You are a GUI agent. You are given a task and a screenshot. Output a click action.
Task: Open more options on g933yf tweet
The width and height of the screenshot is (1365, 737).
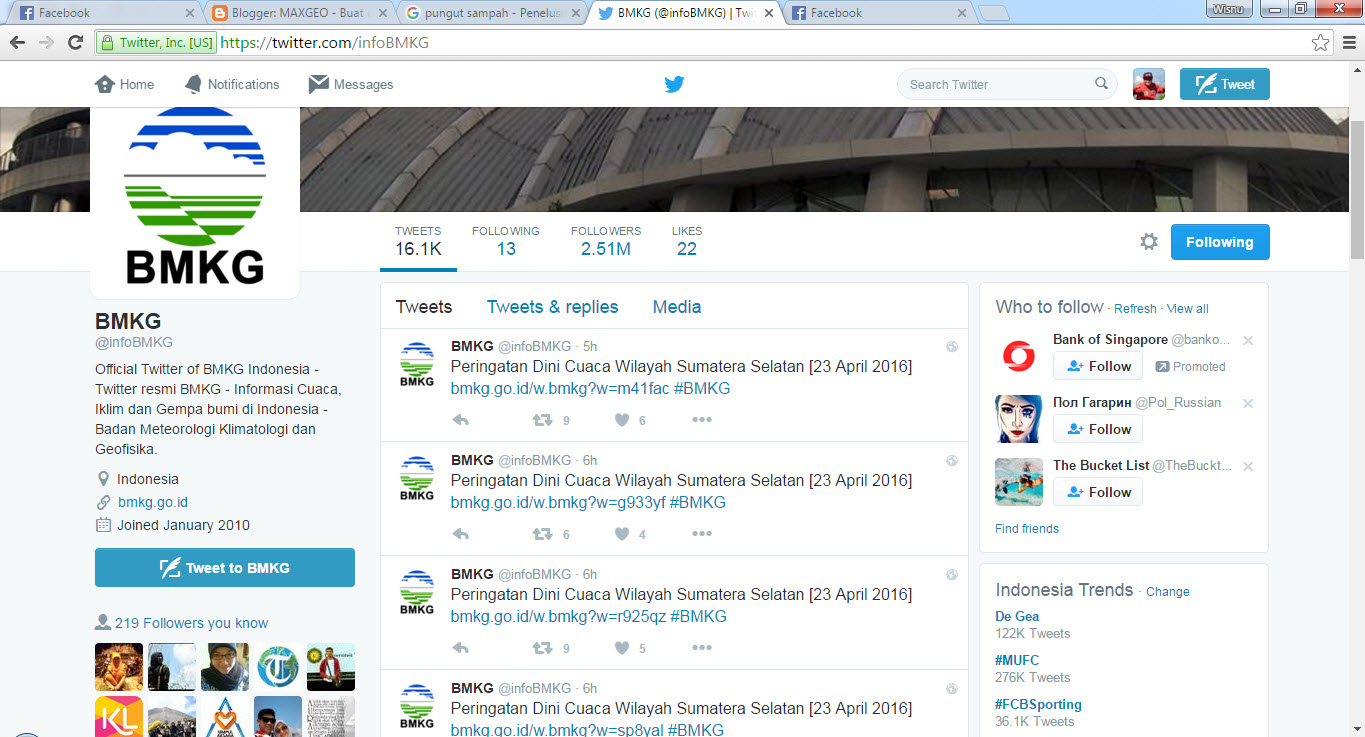(702, 534)
